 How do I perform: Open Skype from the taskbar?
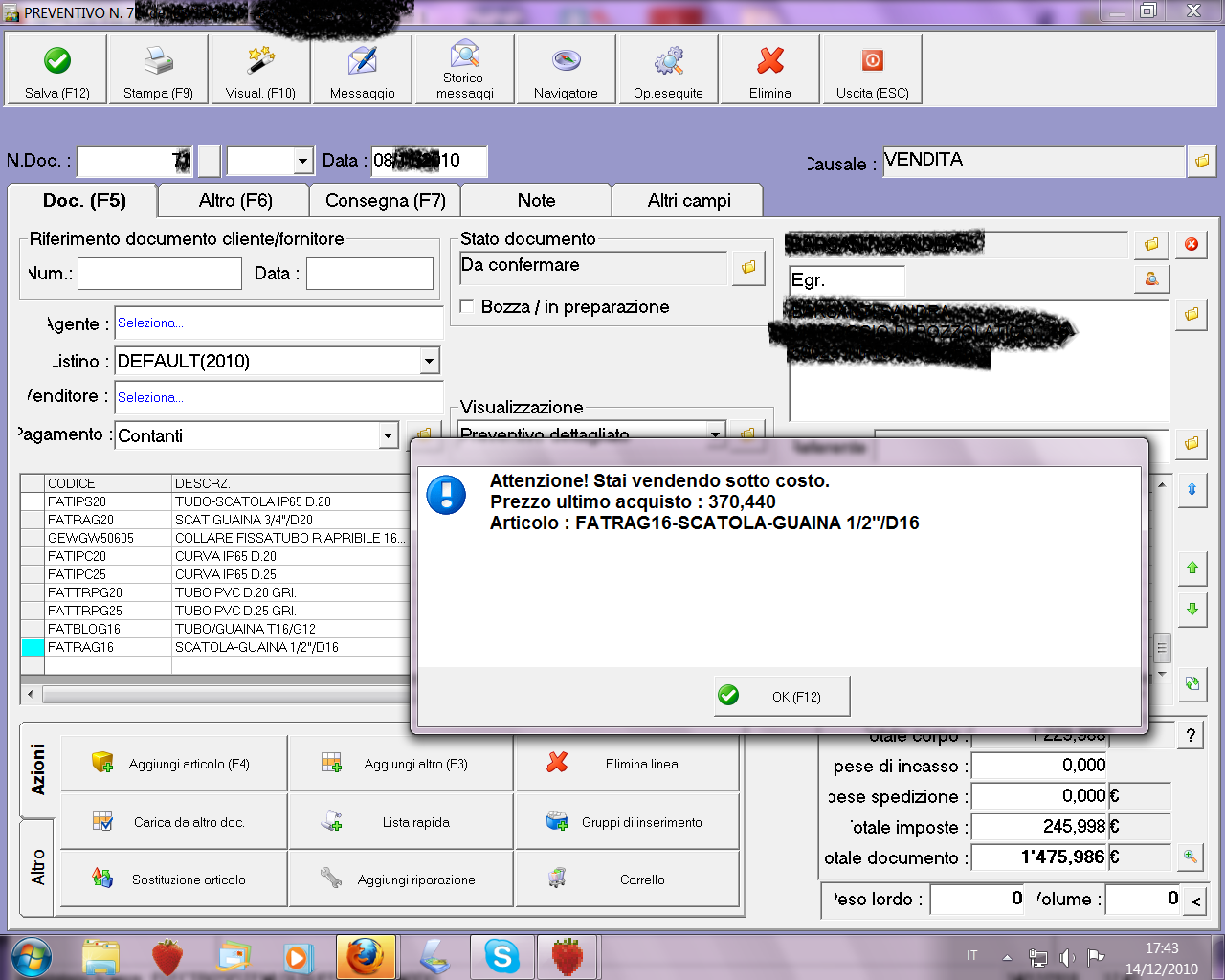pyautogui.click(x=501, y=956)
